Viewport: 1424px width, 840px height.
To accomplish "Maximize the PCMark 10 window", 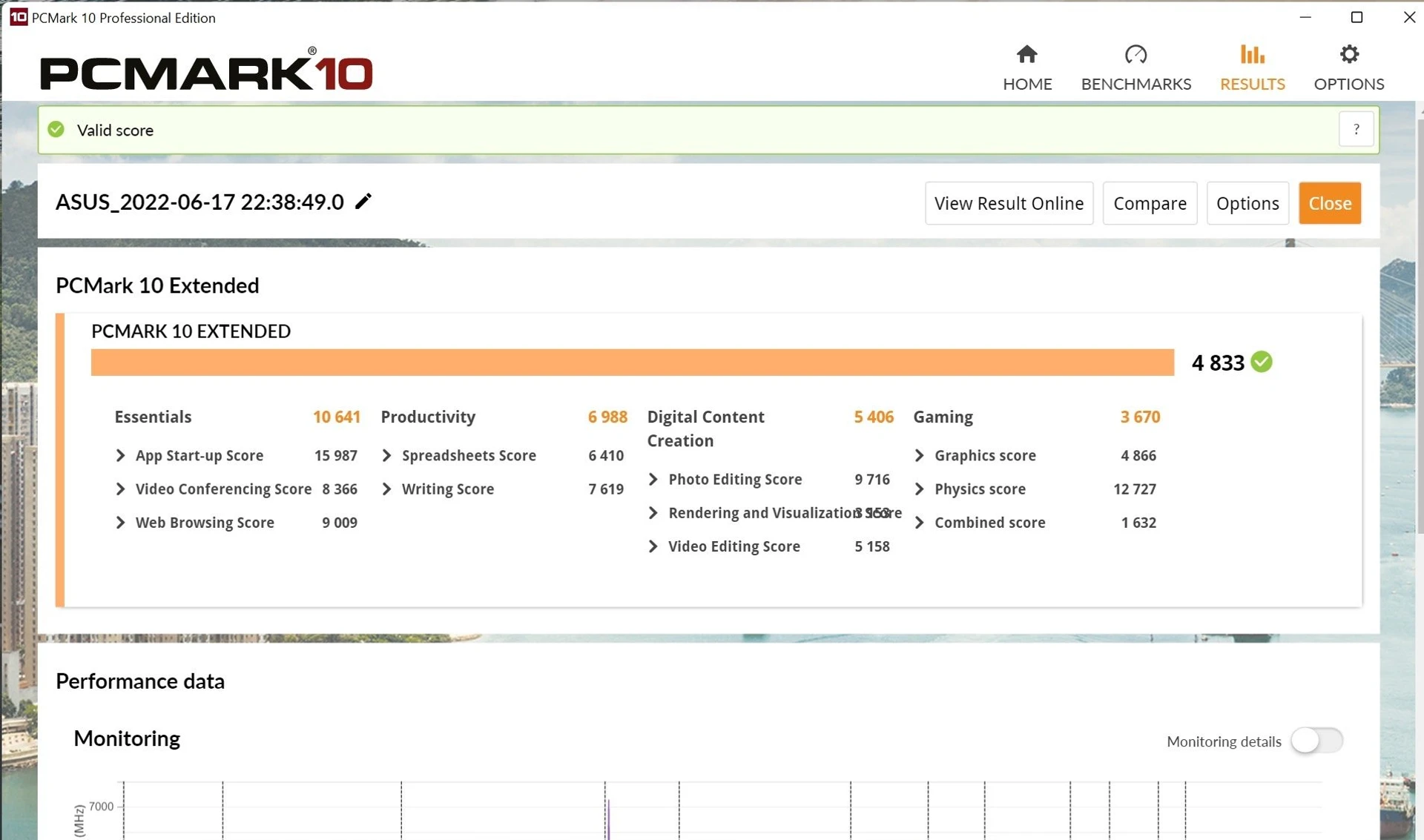I will (x=1357, y=17).
